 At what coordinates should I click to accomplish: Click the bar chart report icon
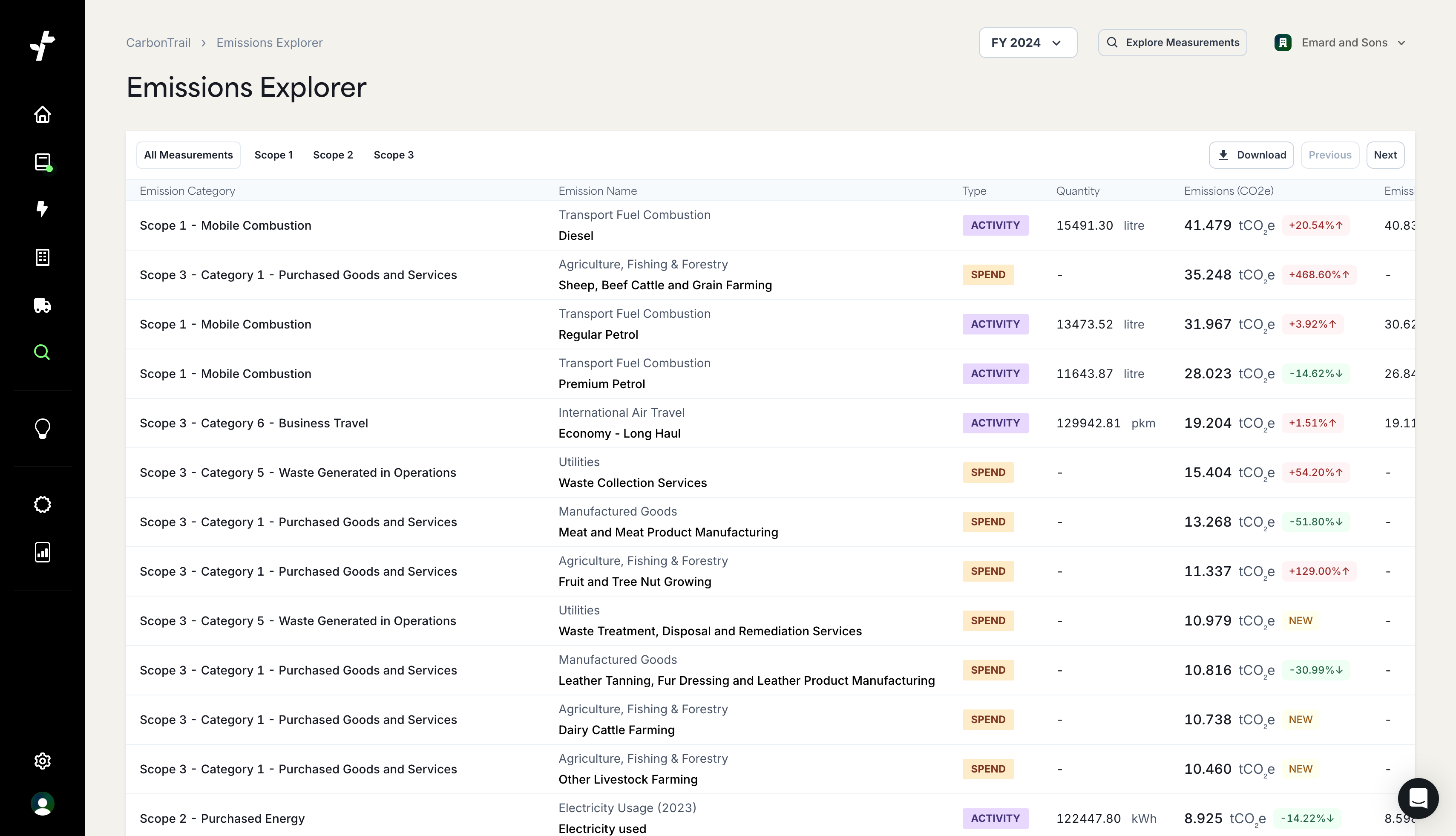(x=43, y=552)
